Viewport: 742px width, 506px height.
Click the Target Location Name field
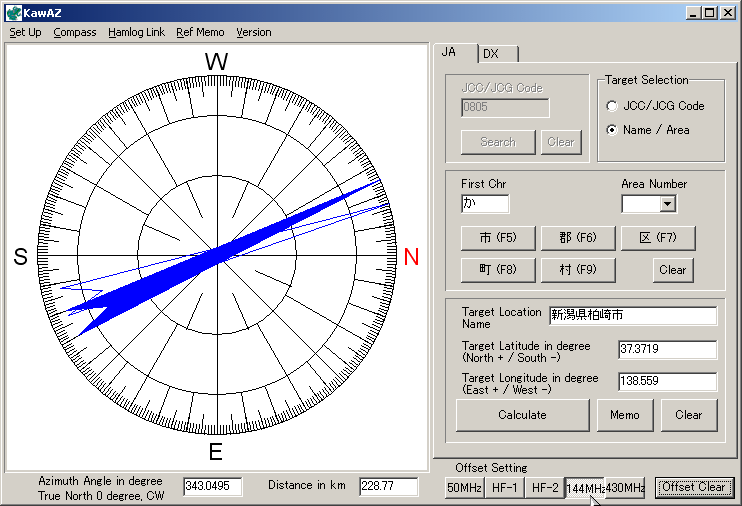[x=633, y=315]
